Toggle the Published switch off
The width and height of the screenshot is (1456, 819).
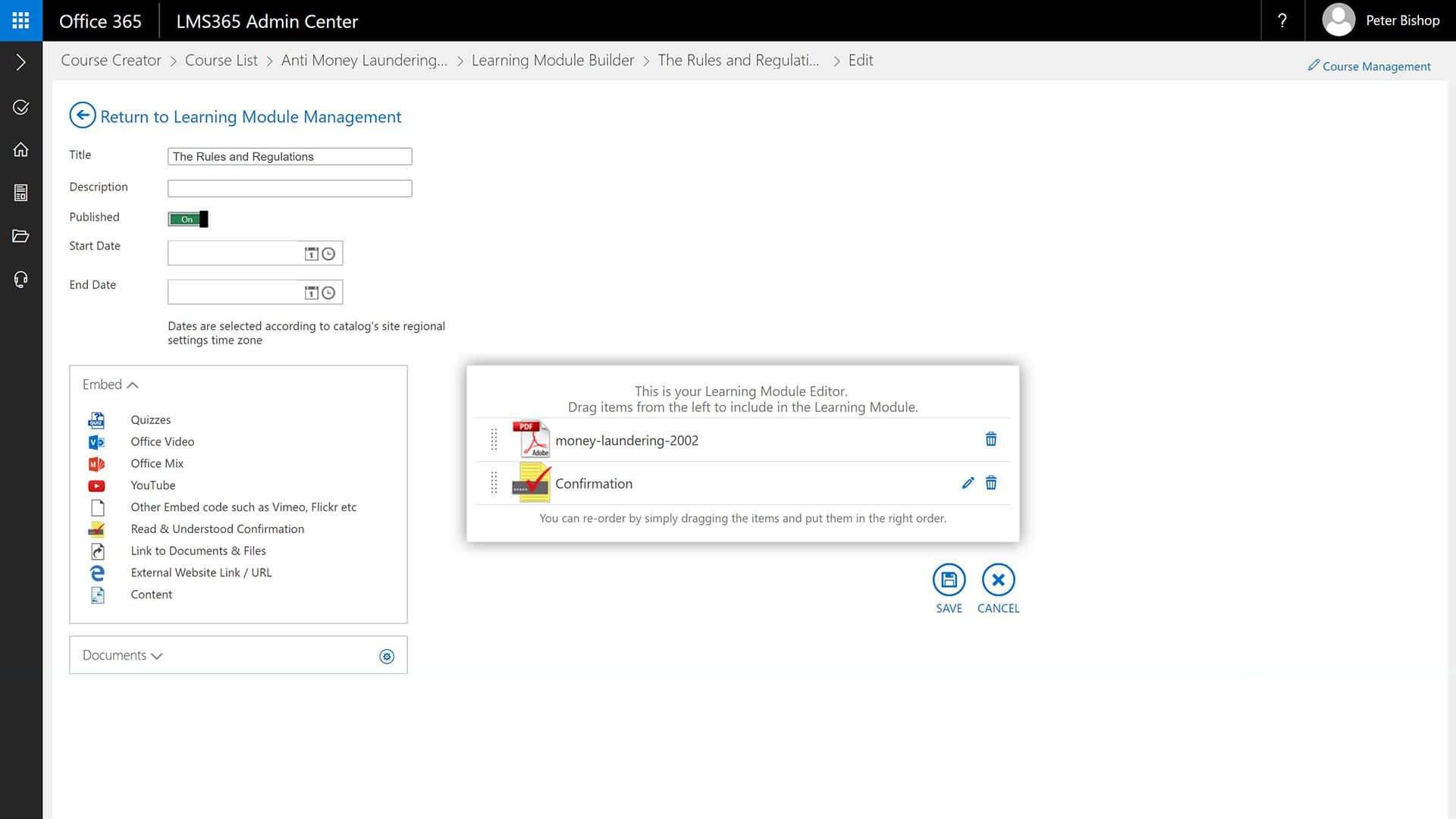coord(188,219)
